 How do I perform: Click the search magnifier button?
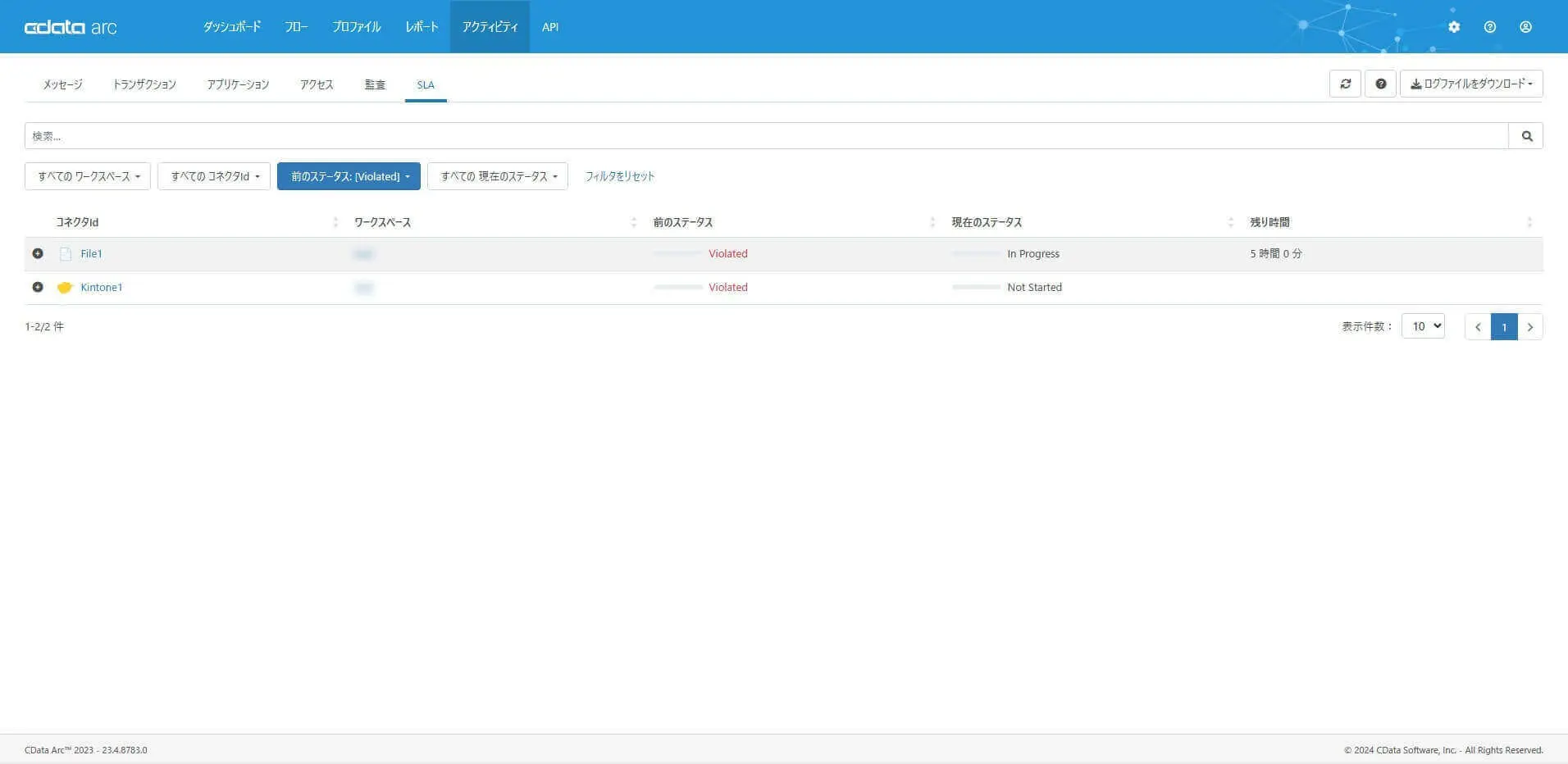(1526, 136)
